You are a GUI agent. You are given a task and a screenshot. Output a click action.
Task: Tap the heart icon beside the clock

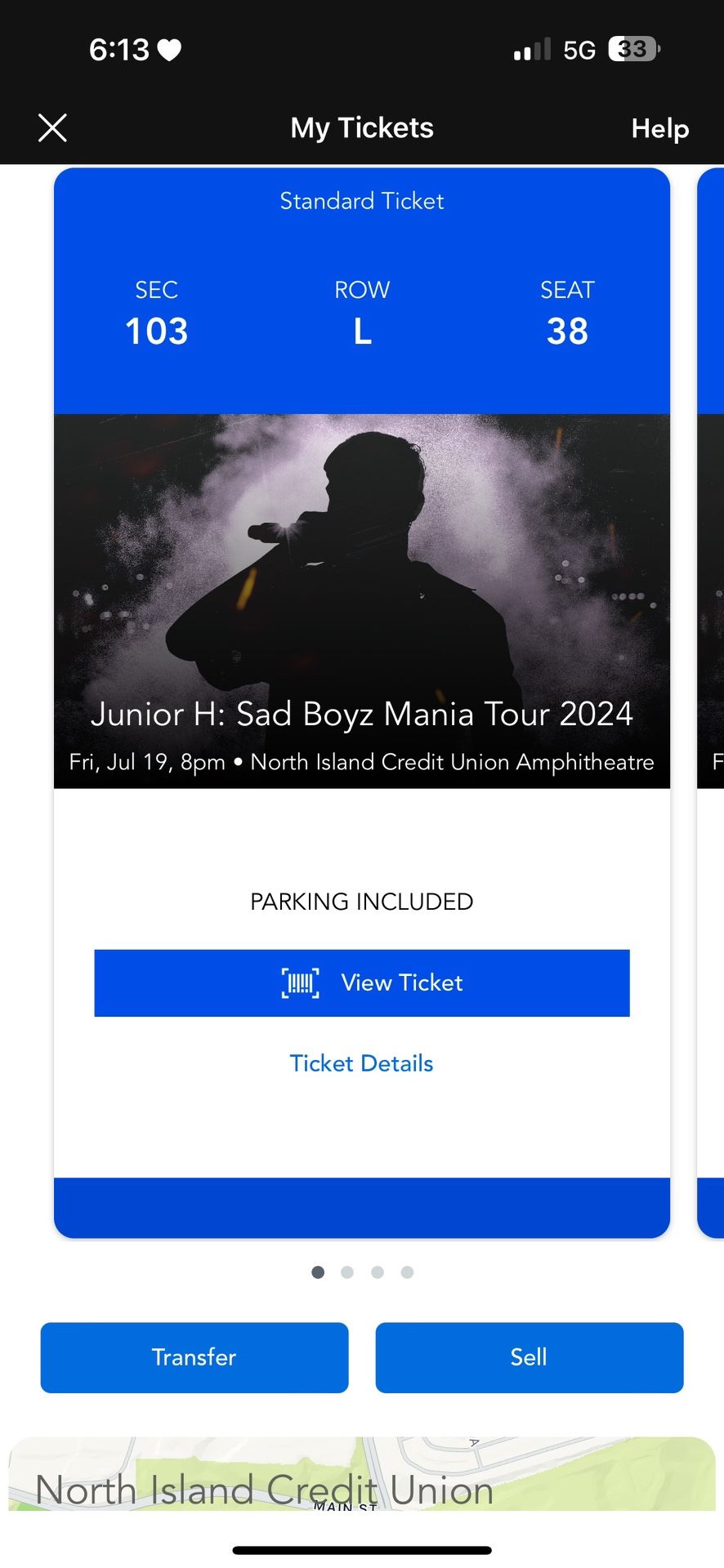pos(169,51)
